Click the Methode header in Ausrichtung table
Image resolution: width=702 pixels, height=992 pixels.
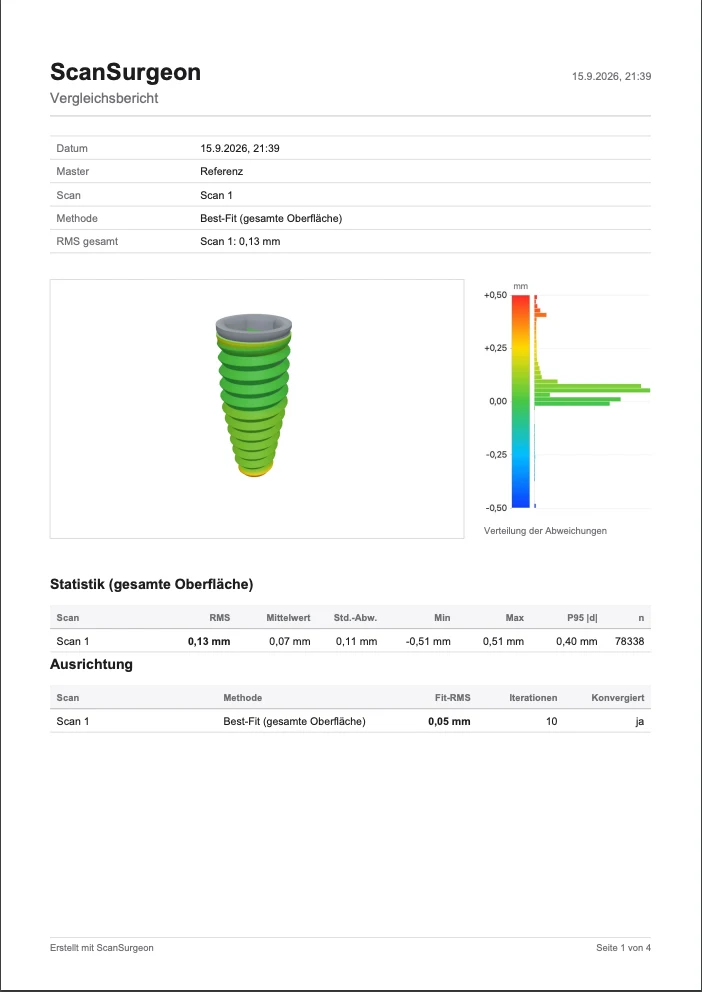pos(242,698)
